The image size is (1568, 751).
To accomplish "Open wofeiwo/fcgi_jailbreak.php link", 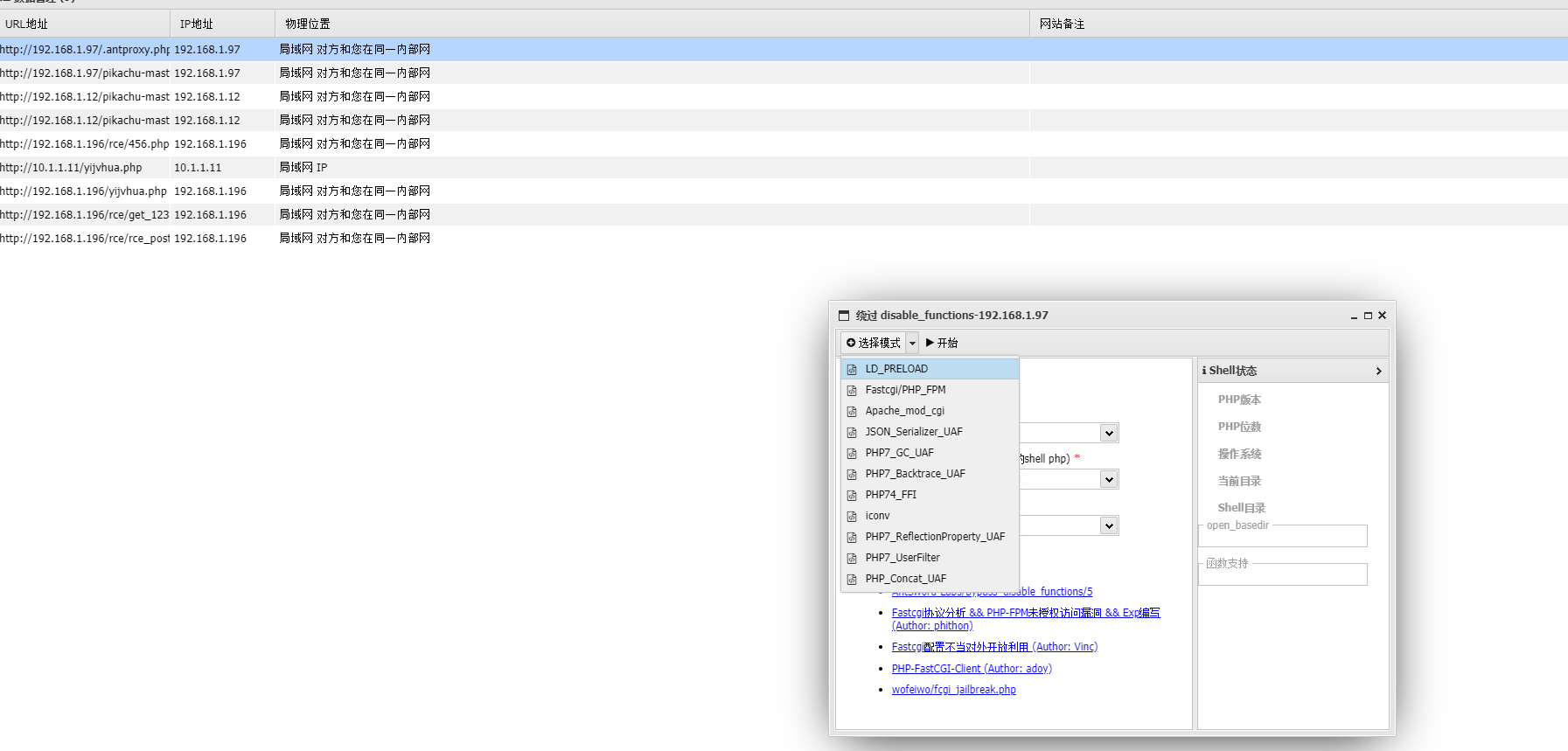I will point(953,690).
